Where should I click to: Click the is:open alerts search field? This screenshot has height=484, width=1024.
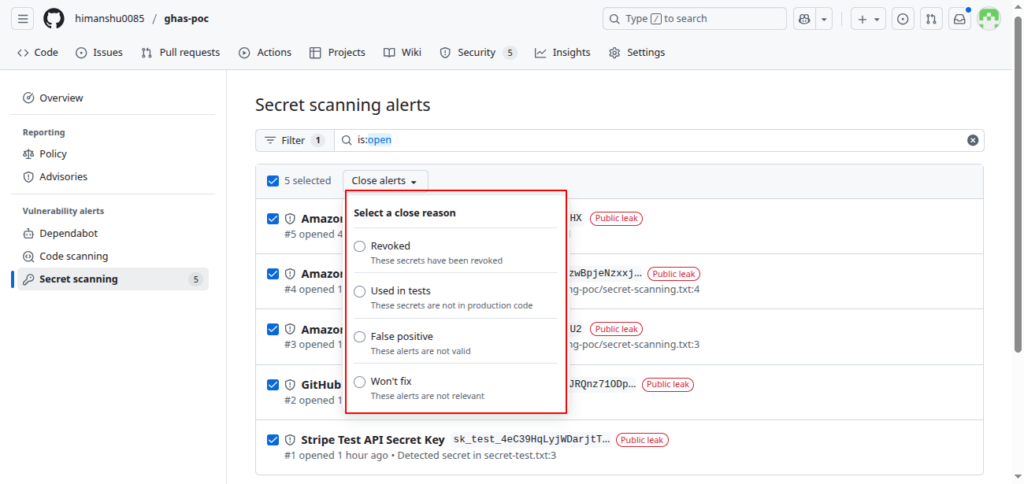coord(650,140)
